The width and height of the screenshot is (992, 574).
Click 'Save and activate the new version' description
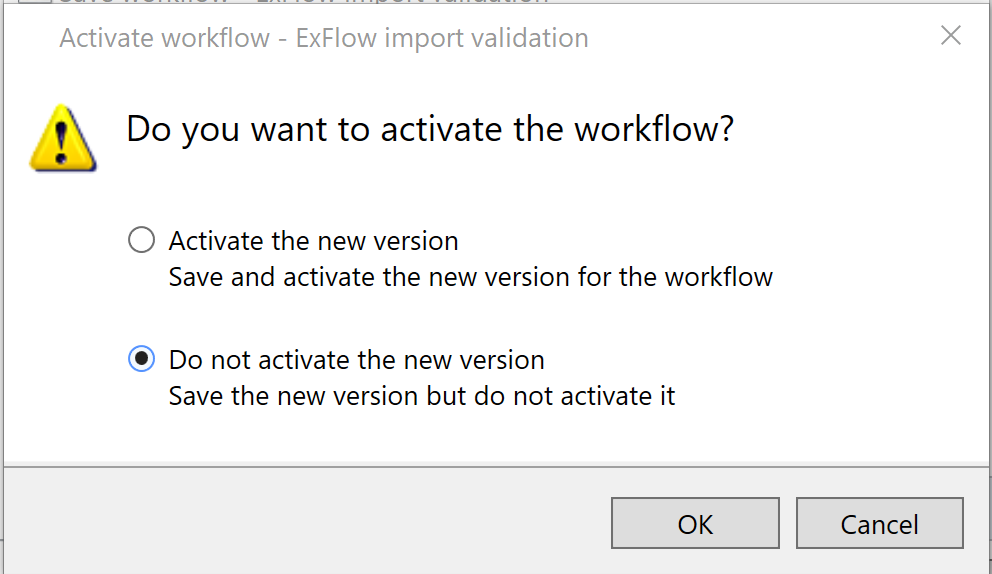point(470,277)
